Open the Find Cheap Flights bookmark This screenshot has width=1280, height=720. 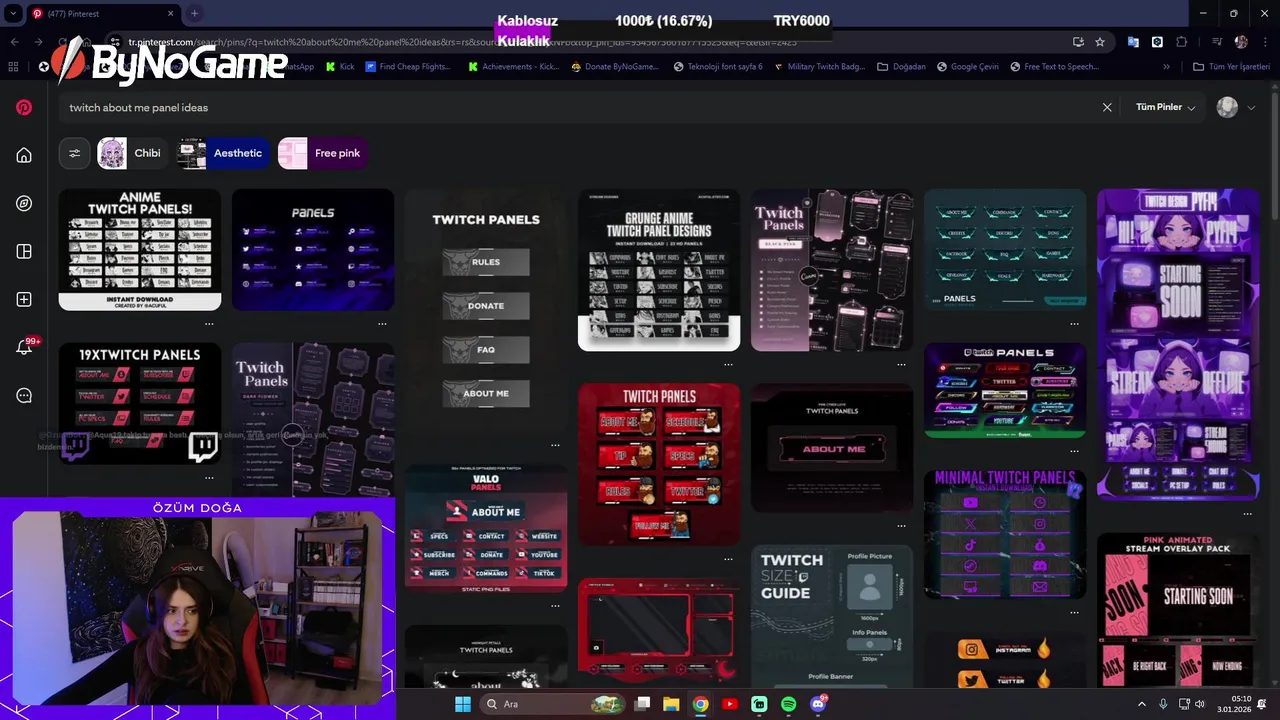tap(408, 67)
